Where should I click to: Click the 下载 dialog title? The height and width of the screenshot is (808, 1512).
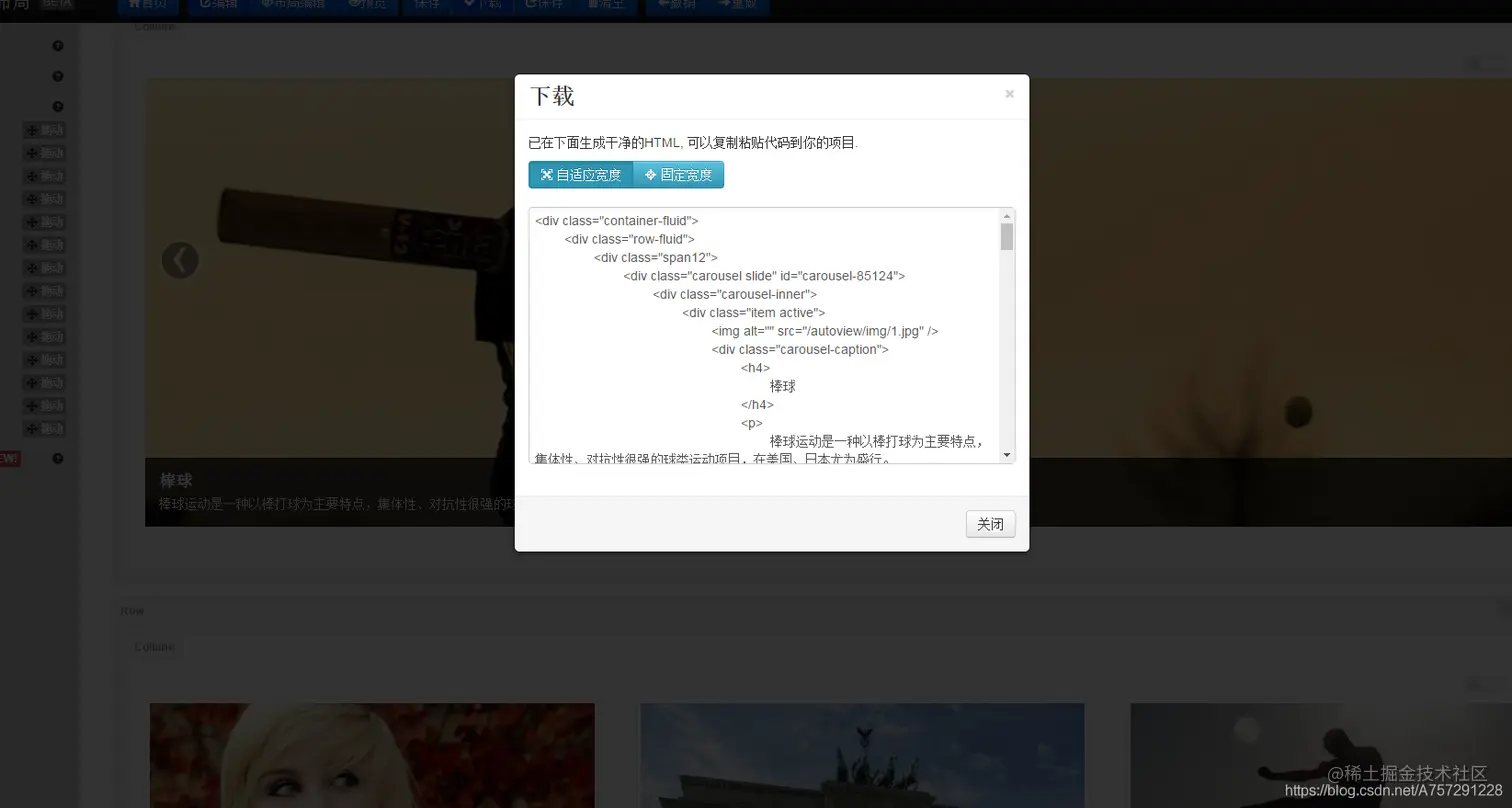552,96
